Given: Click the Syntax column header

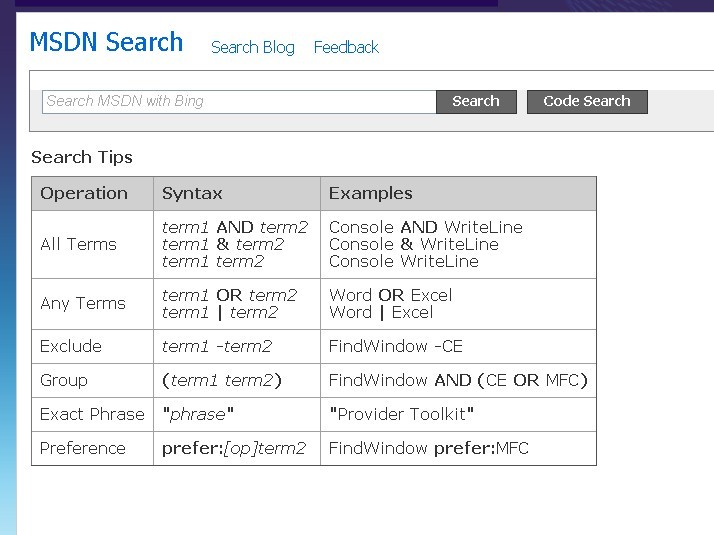Looking at the screenshot, I should pyautogui.click(x=237, y=194).
